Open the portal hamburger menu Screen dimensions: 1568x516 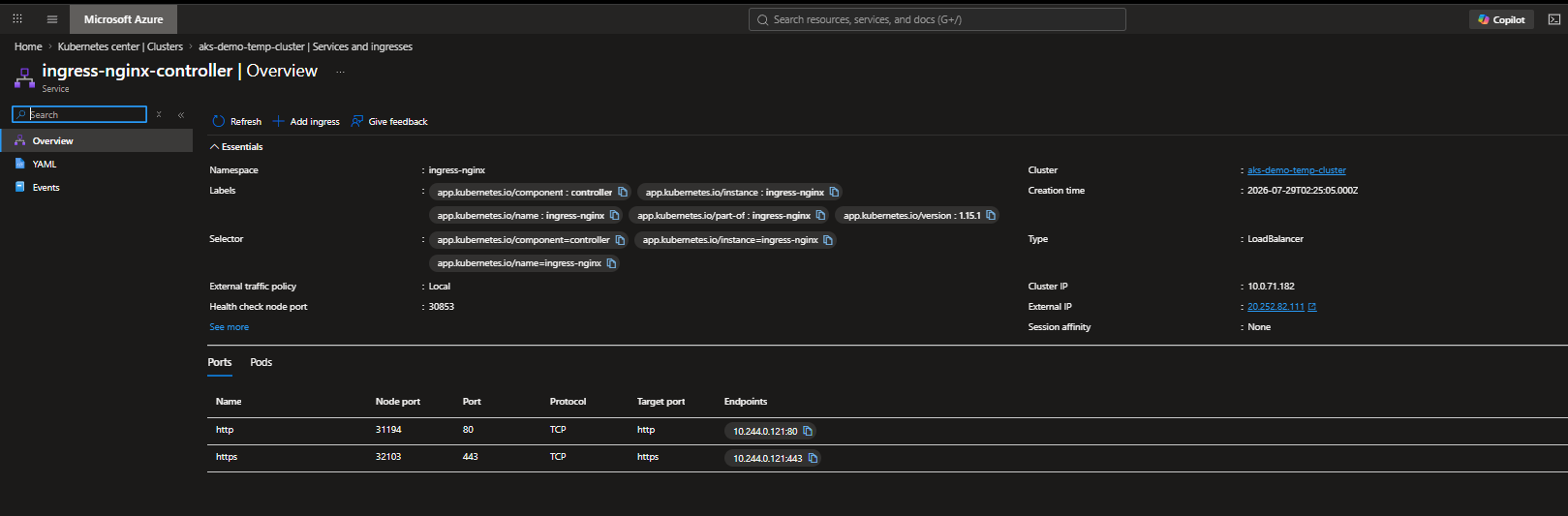click(x=52, y=19)
